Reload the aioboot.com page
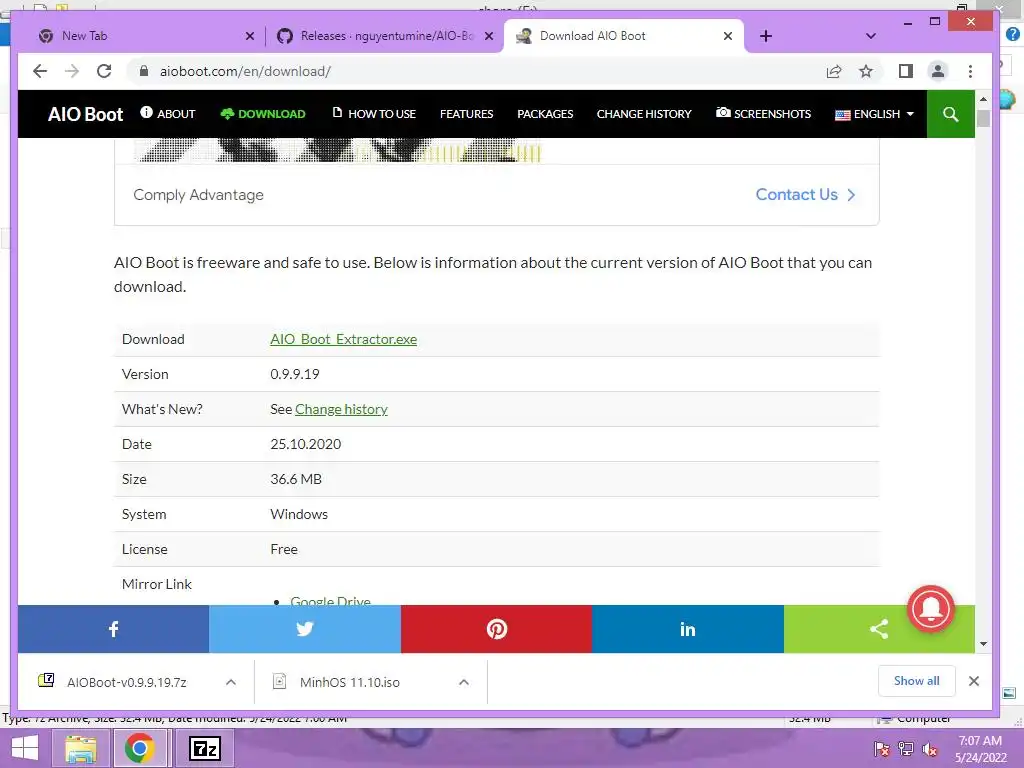This screenshot has width=1024, height=768. [x=104, y=71]
